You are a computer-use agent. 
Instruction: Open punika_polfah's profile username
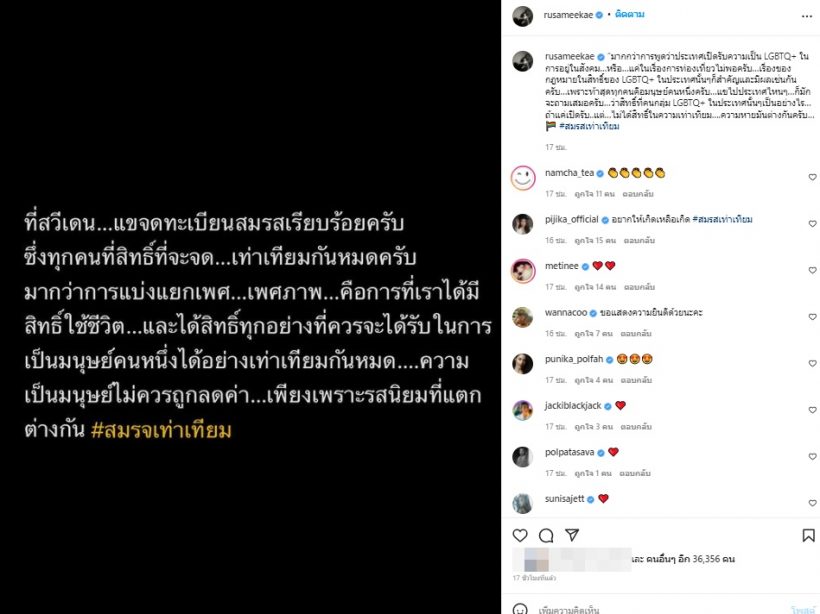(574, 359)
